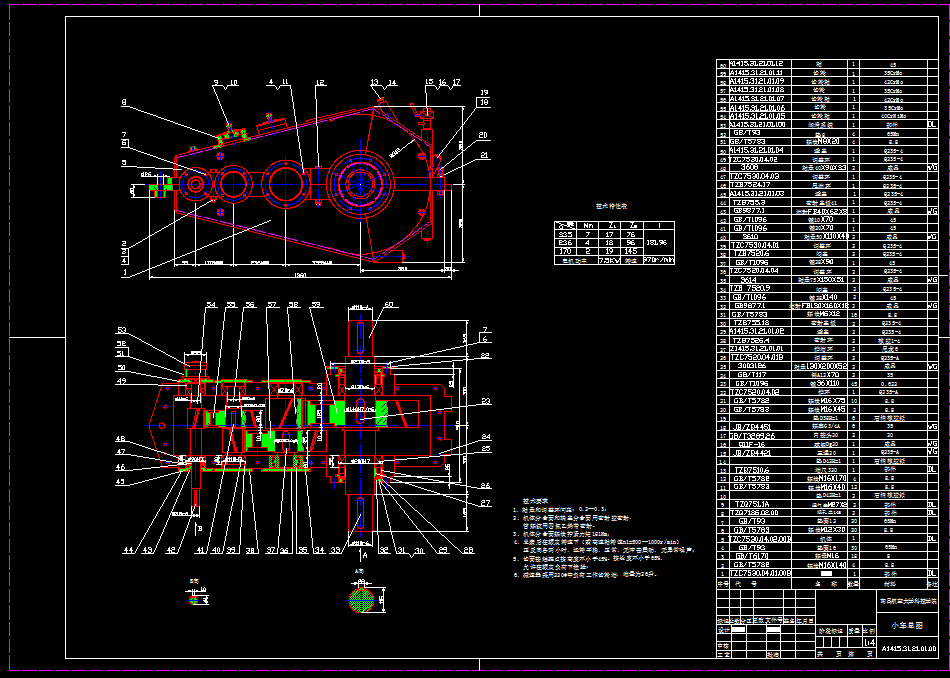Viewport: 950px width, 678px height.
Task: Select power value 7.5KW in characteristics table
Action: coord(608,261)
